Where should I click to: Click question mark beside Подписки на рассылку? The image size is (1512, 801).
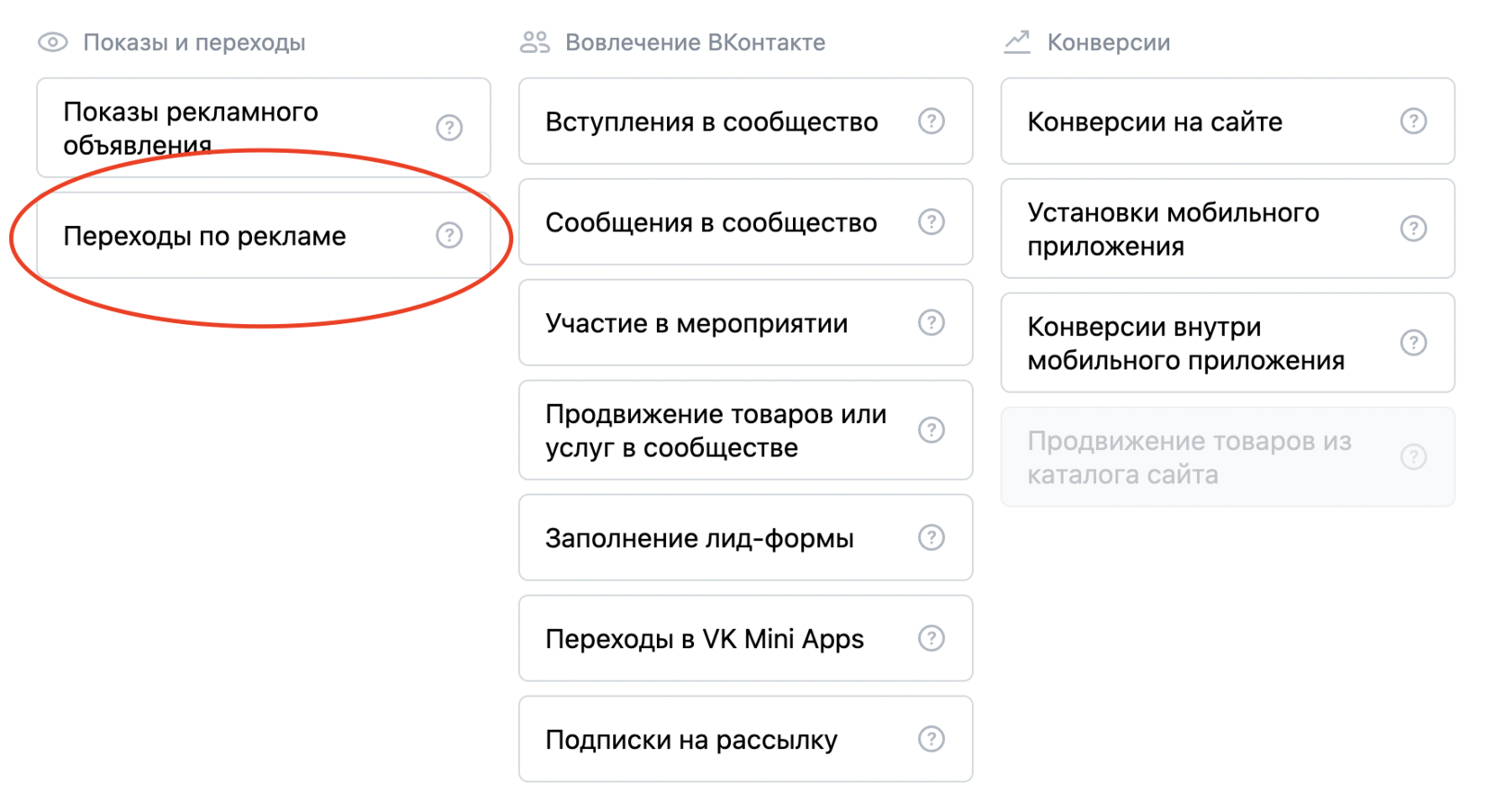(931, 740)
